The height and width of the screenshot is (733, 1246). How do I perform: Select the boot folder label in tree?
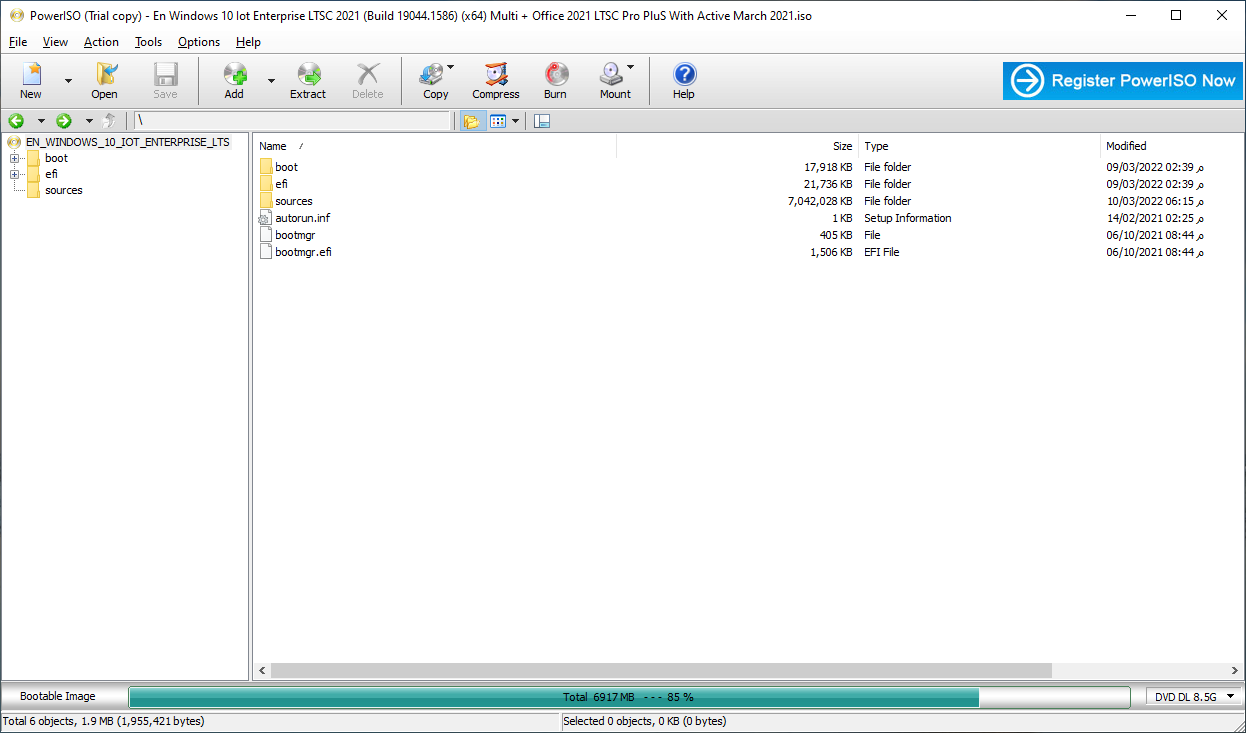click(x=56, y=158)
